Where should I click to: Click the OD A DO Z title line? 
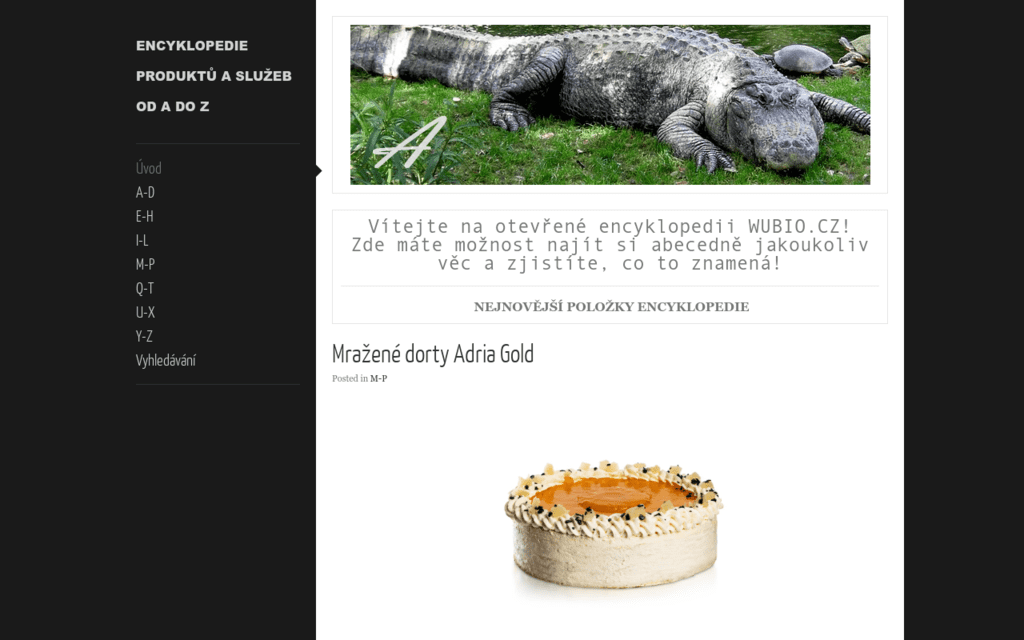[x=172, y=106]
